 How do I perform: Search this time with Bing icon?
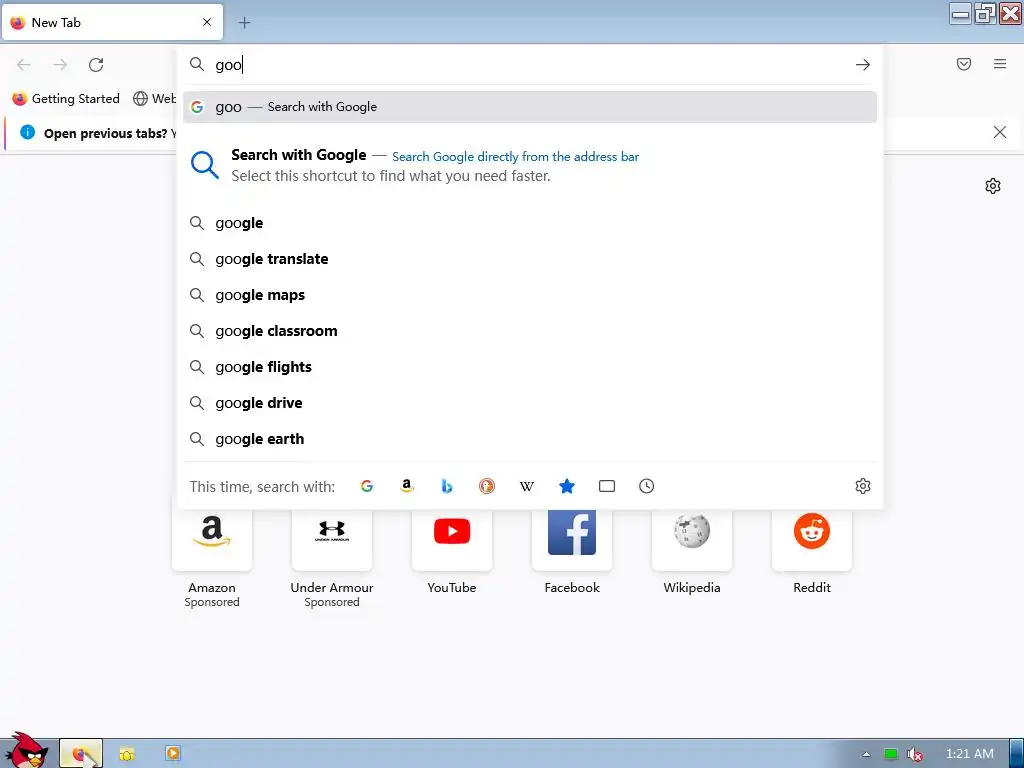tap(447, 487)
